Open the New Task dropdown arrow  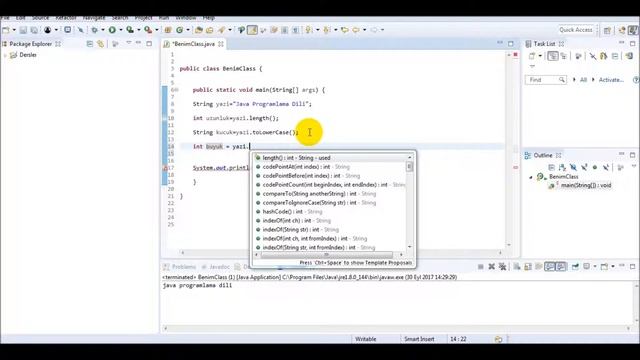tap(540, 56)
